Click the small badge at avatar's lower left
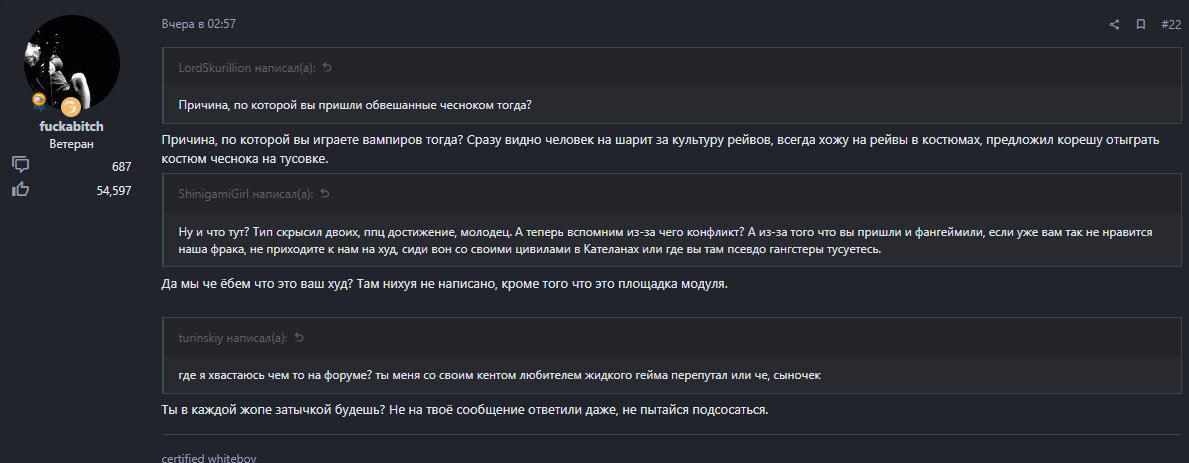The width and height of the screenshot is (1189, 463). tap(39, 100)
